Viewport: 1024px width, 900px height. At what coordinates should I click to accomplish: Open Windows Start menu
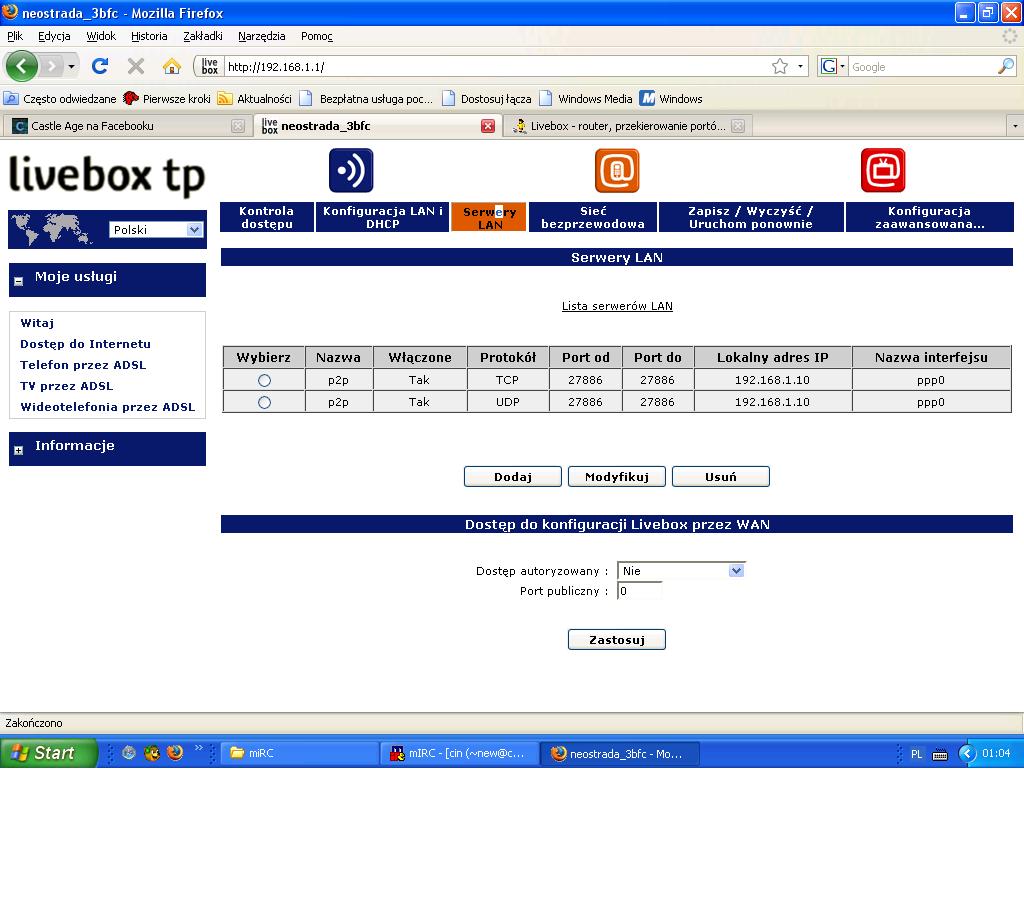[48, 753]
